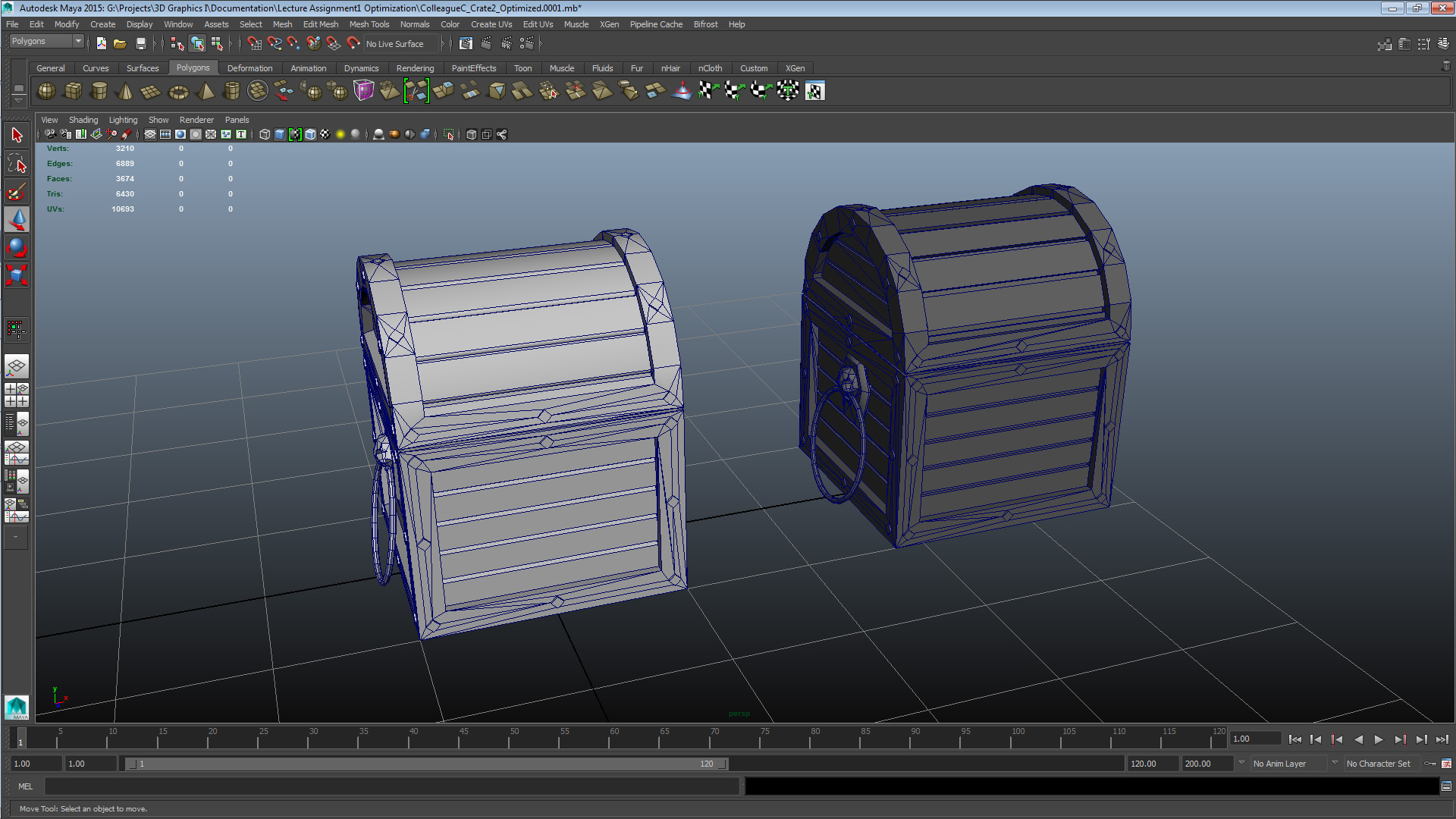Screen dimensions: 1456x819
Task: Toggle use all lights yellow sphere
Action: click(340, 134)
